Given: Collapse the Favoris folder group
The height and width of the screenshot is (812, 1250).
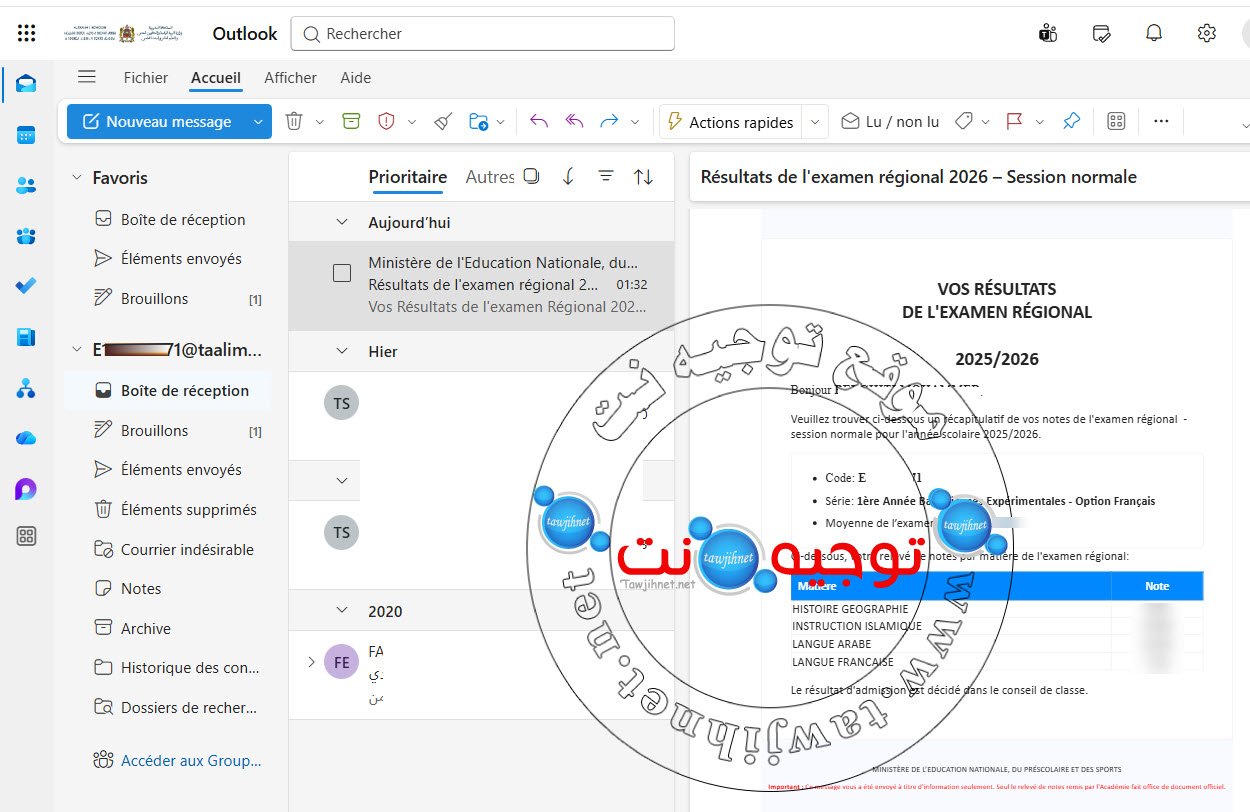Looking at the screenshot, I should [x=76, y=178].
